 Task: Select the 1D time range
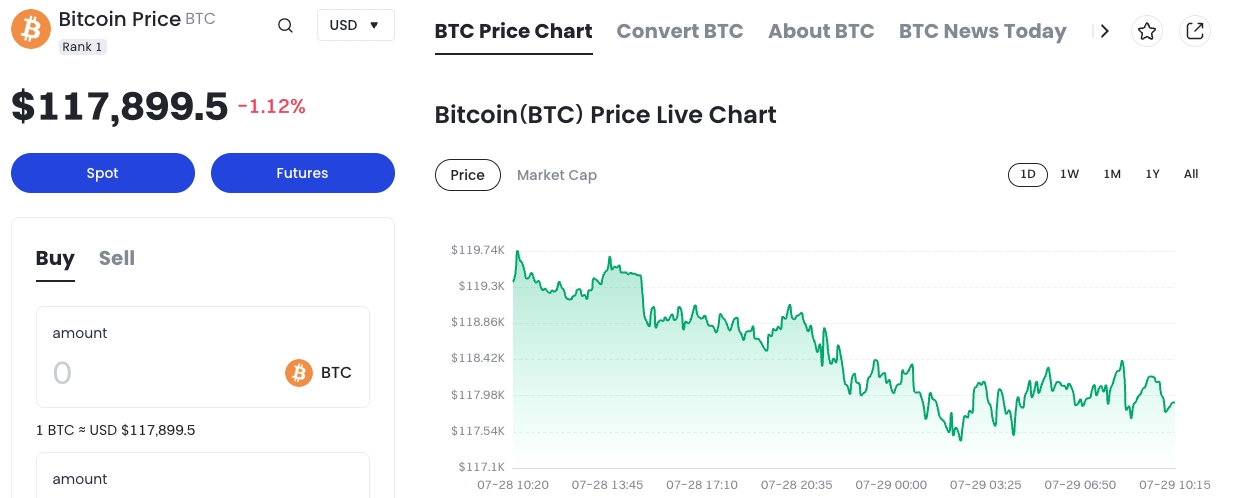1027,174
